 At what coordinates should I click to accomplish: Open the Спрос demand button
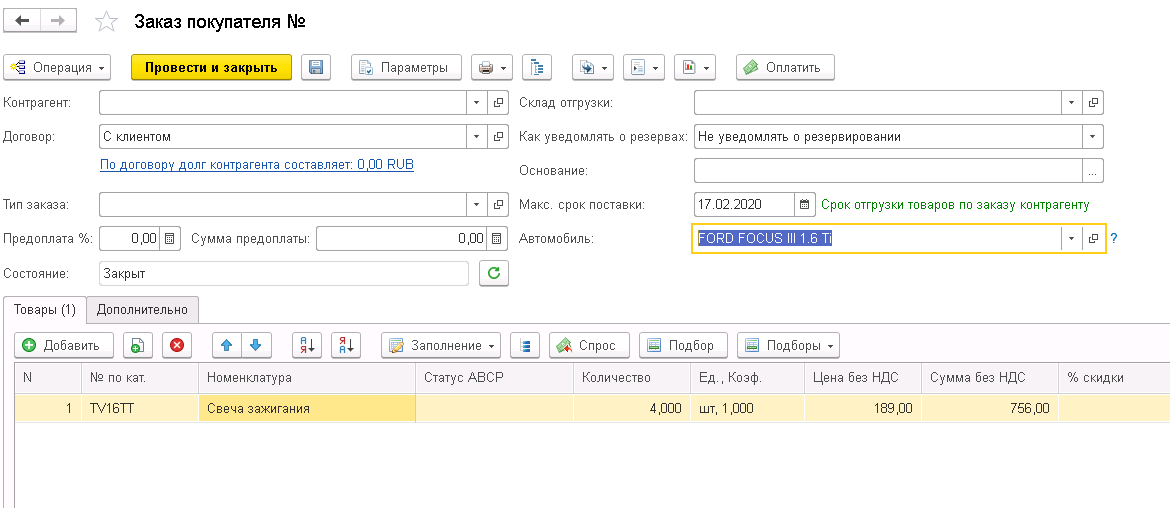[x=589, y=345]
